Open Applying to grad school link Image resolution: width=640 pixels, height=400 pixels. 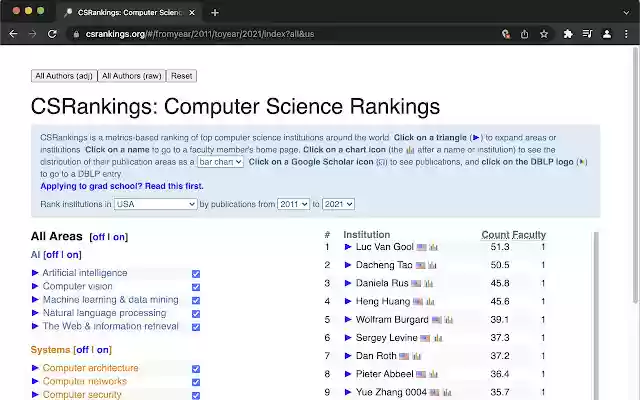(122, 186)
